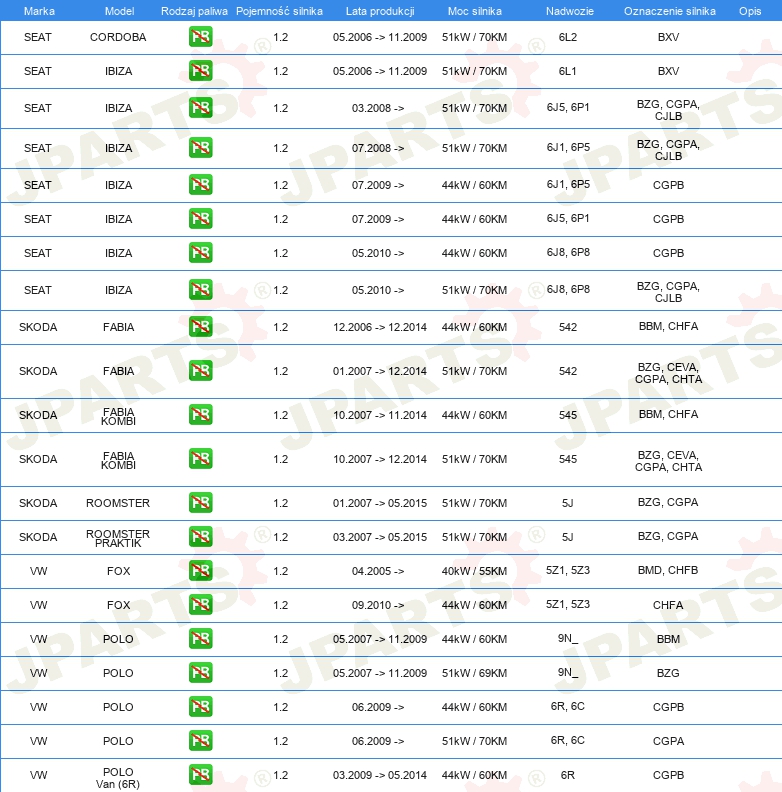Select the CGPA engine code in POLO row
Viewport: 782px width, 792px height.
tap(668, 741)
